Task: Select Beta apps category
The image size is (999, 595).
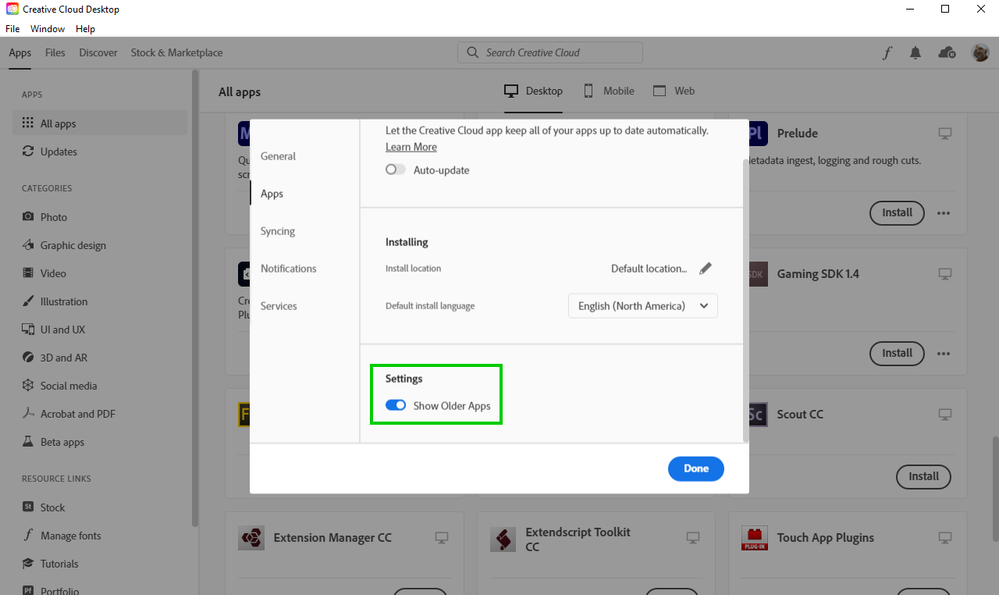Action: click(x=99, y=441)
